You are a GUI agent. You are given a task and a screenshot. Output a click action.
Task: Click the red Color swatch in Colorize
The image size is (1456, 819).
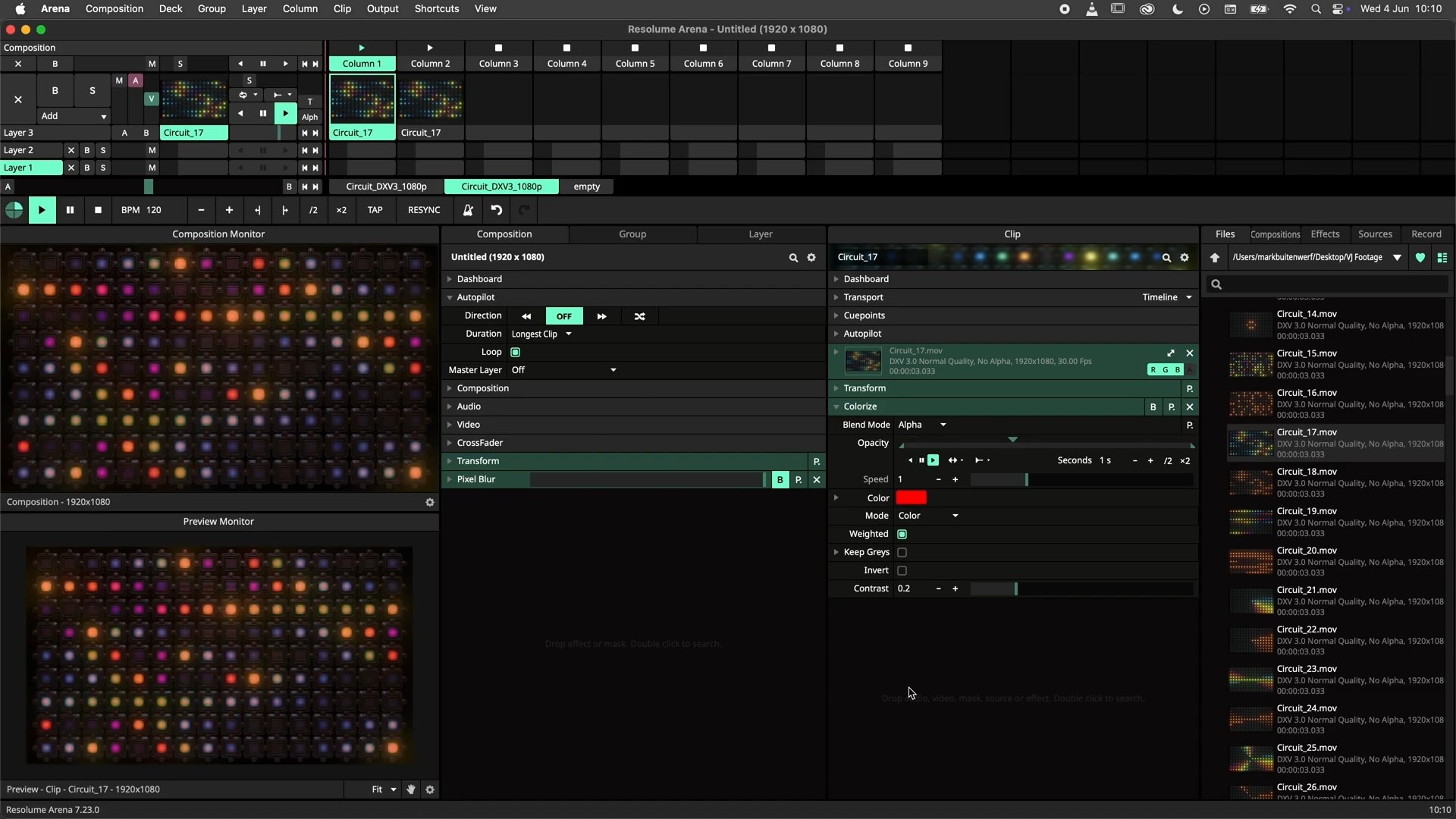pos(911,498)
